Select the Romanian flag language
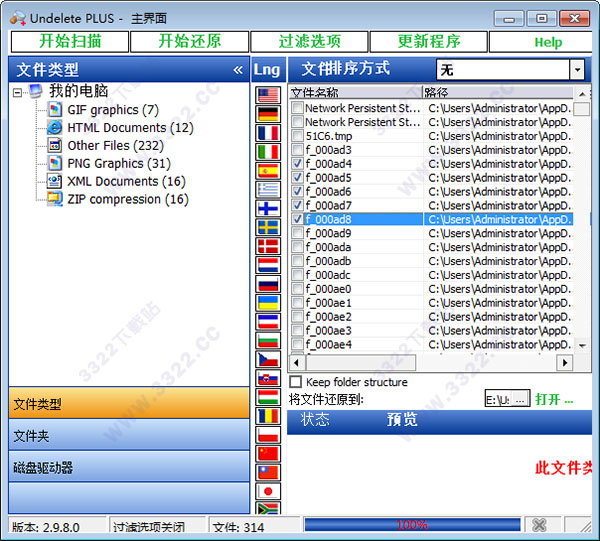600x541 pixels. [x=268, y=416]
